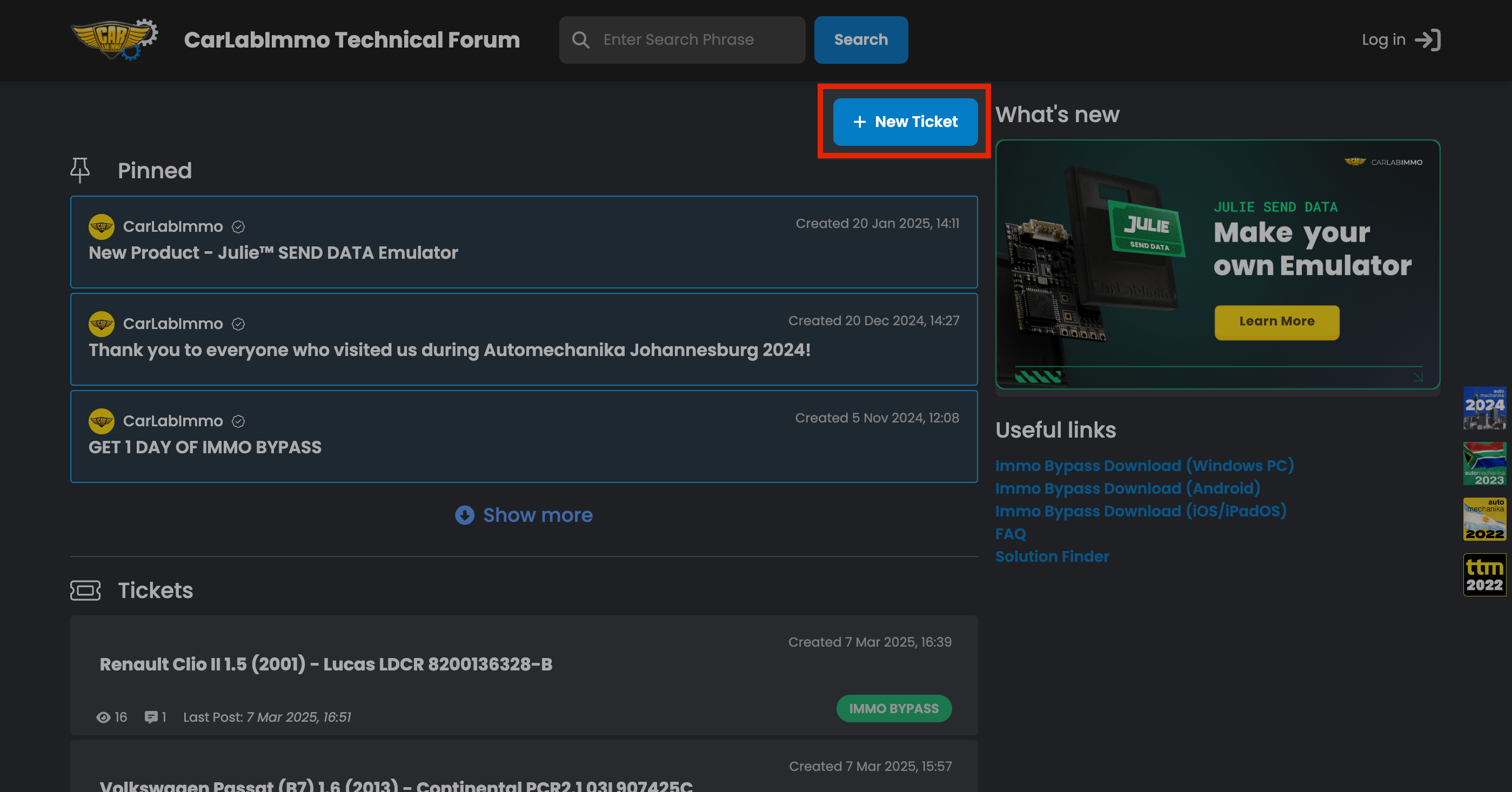Click 'Created 7 Mar 2025, 15:57' timestamp
The image size is (1512, 792).
pos(870,767)
